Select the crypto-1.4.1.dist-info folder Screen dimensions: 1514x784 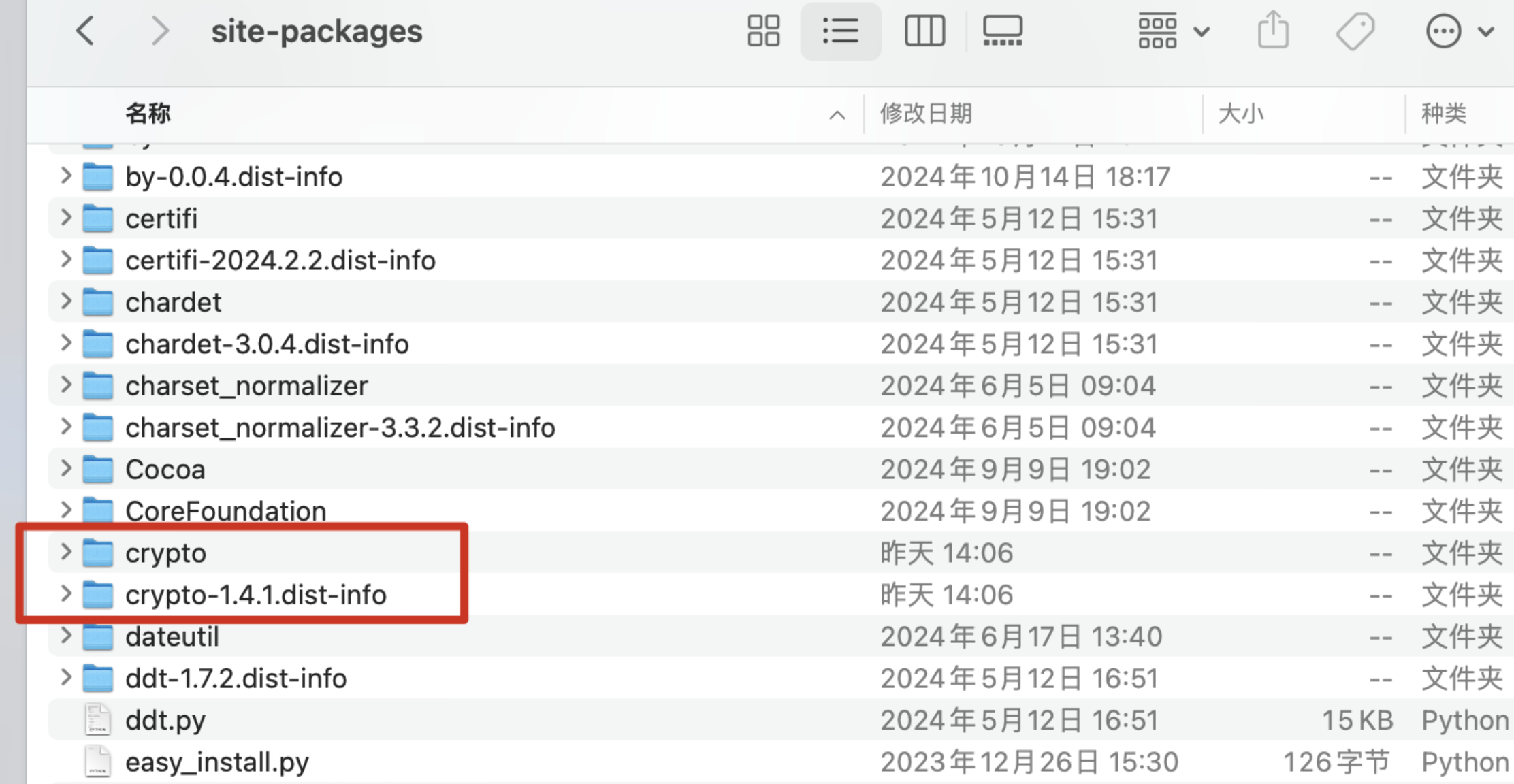(256, 594)
